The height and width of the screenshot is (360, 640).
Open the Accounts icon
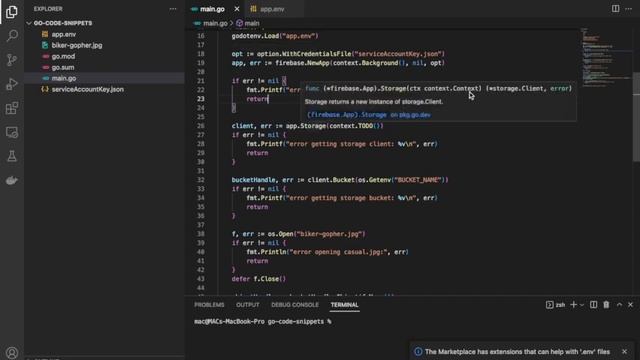12,353
